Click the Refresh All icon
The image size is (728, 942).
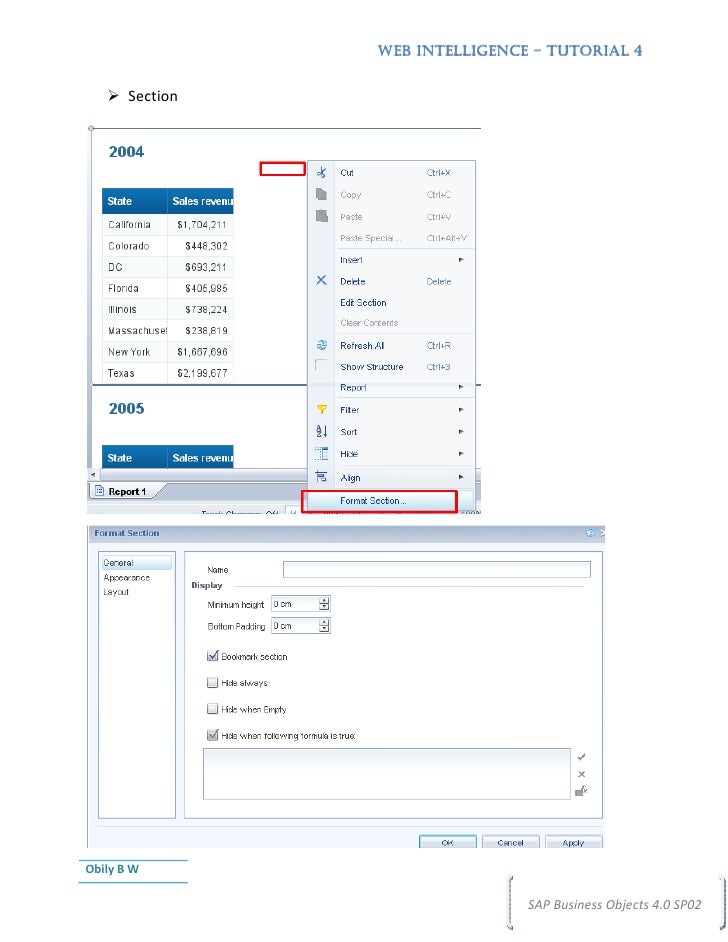(x=321, y=345)
